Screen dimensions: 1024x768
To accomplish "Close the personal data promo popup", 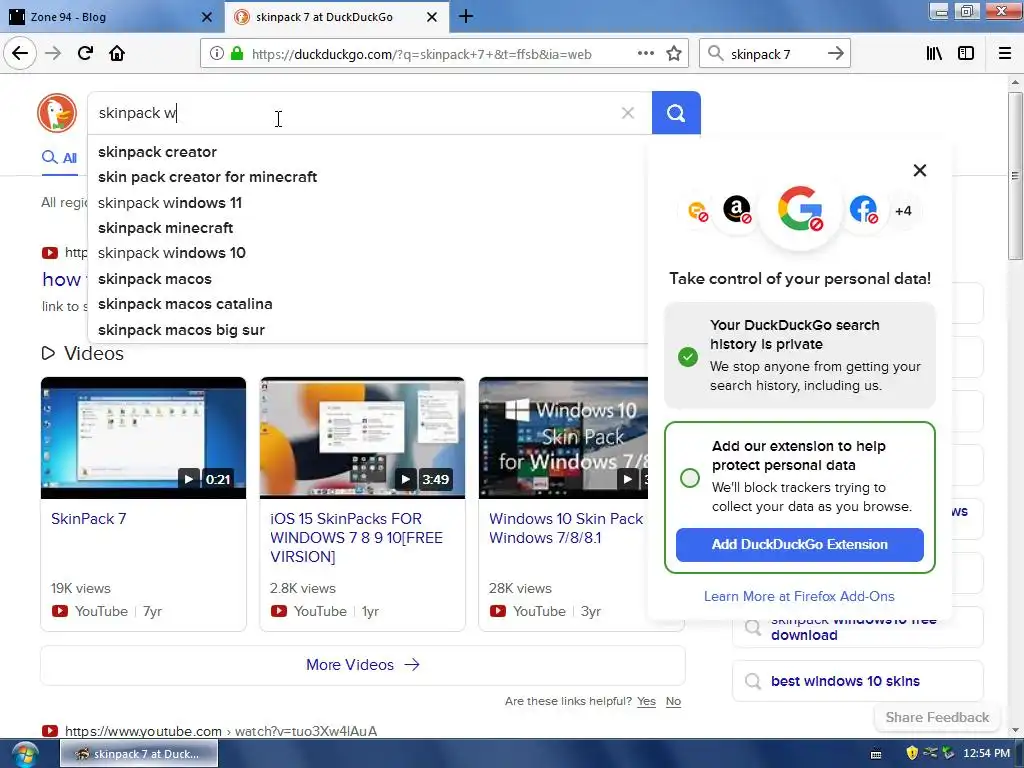I will pyautogui.click(x=920, y=170).
